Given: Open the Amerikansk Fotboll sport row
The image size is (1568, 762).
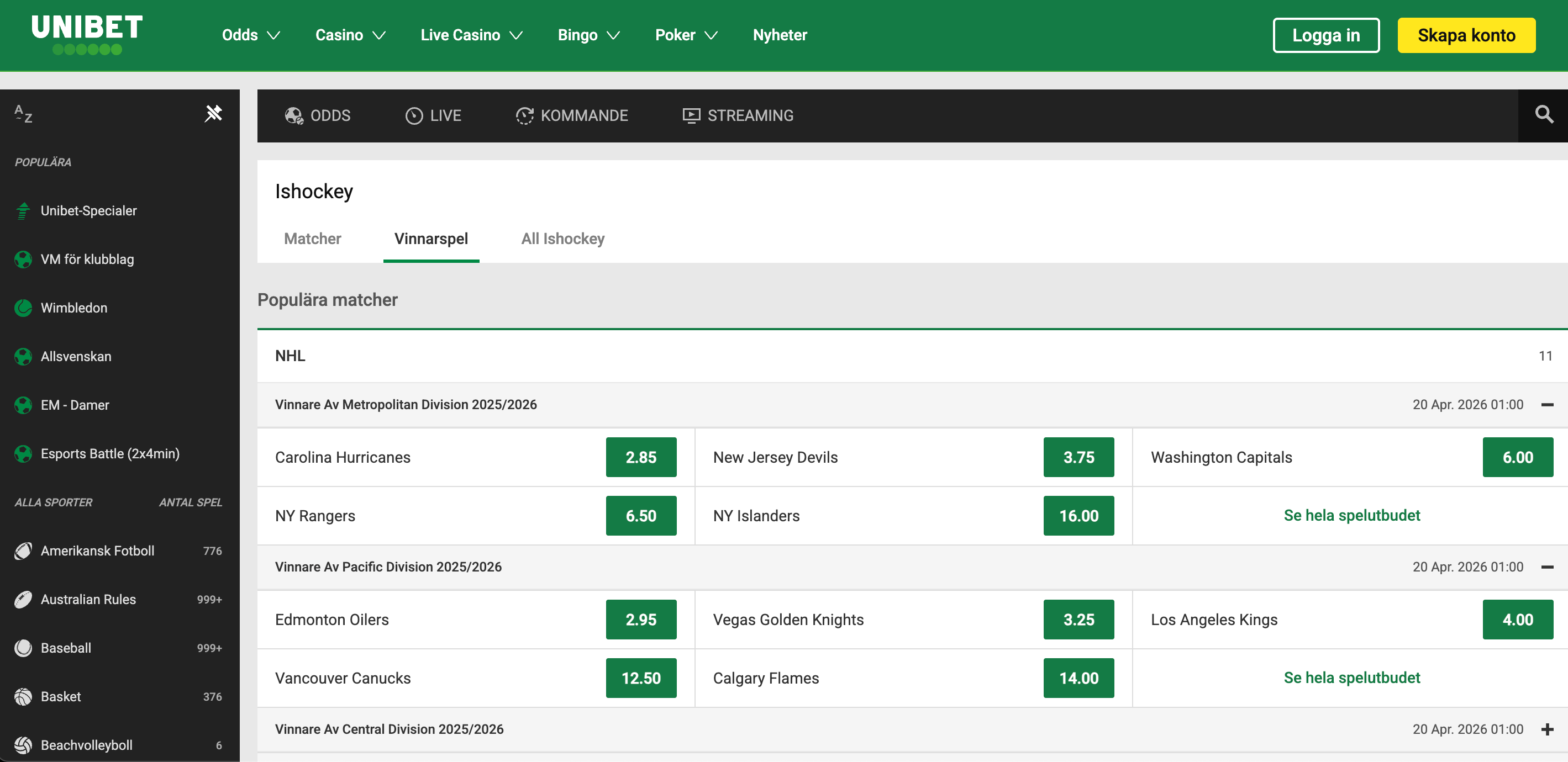Looking at the screenshot, I should click(119, 551).
